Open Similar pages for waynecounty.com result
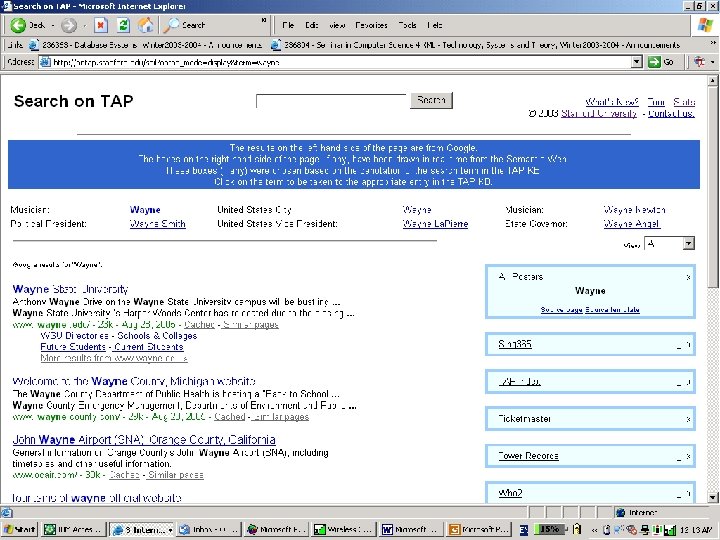Image resolution: width=720 pixels, height=540 pixels. (x=280, y=417)
